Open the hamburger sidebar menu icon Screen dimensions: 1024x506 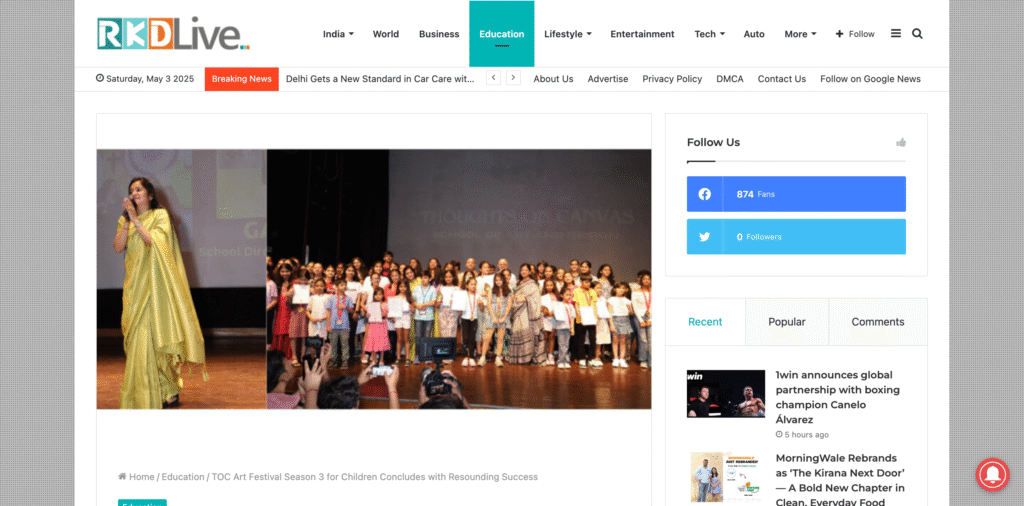[896, 33]
